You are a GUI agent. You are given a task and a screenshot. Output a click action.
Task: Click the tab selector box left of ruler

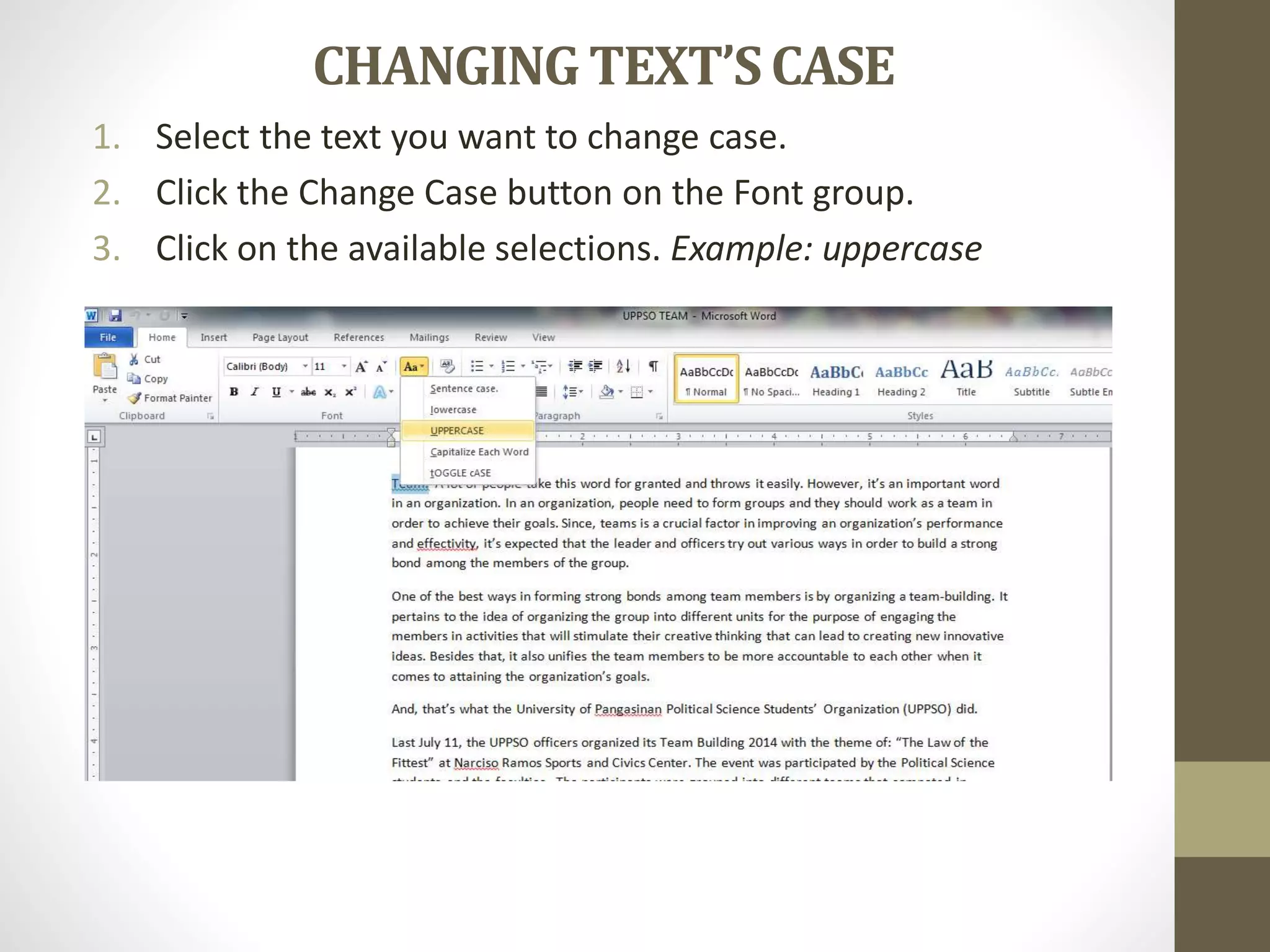pyautogui.click(x=94, y=437)
